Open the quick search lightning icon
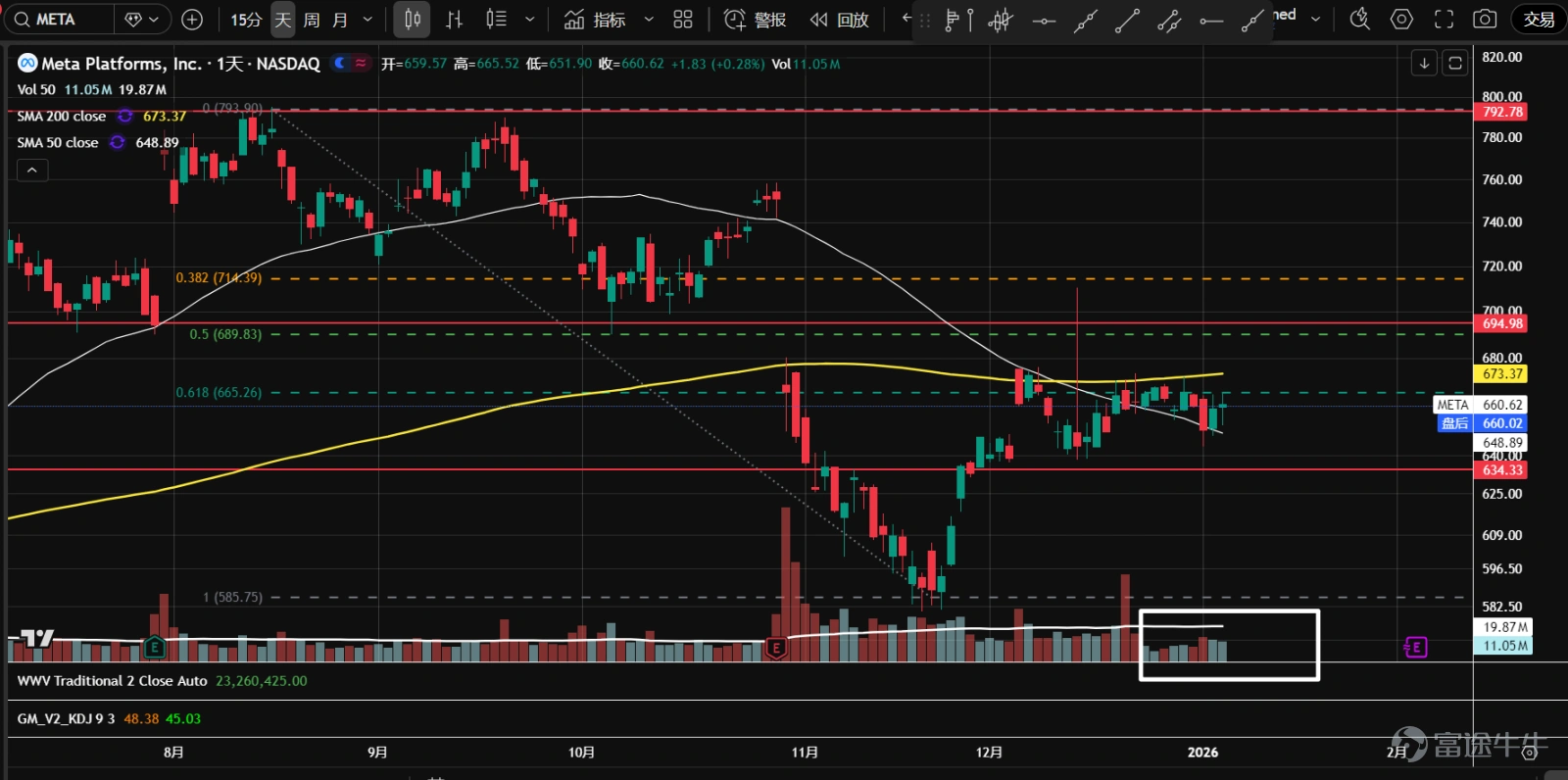Viewport: 1568px width, 780px height. pos(1359,19)
